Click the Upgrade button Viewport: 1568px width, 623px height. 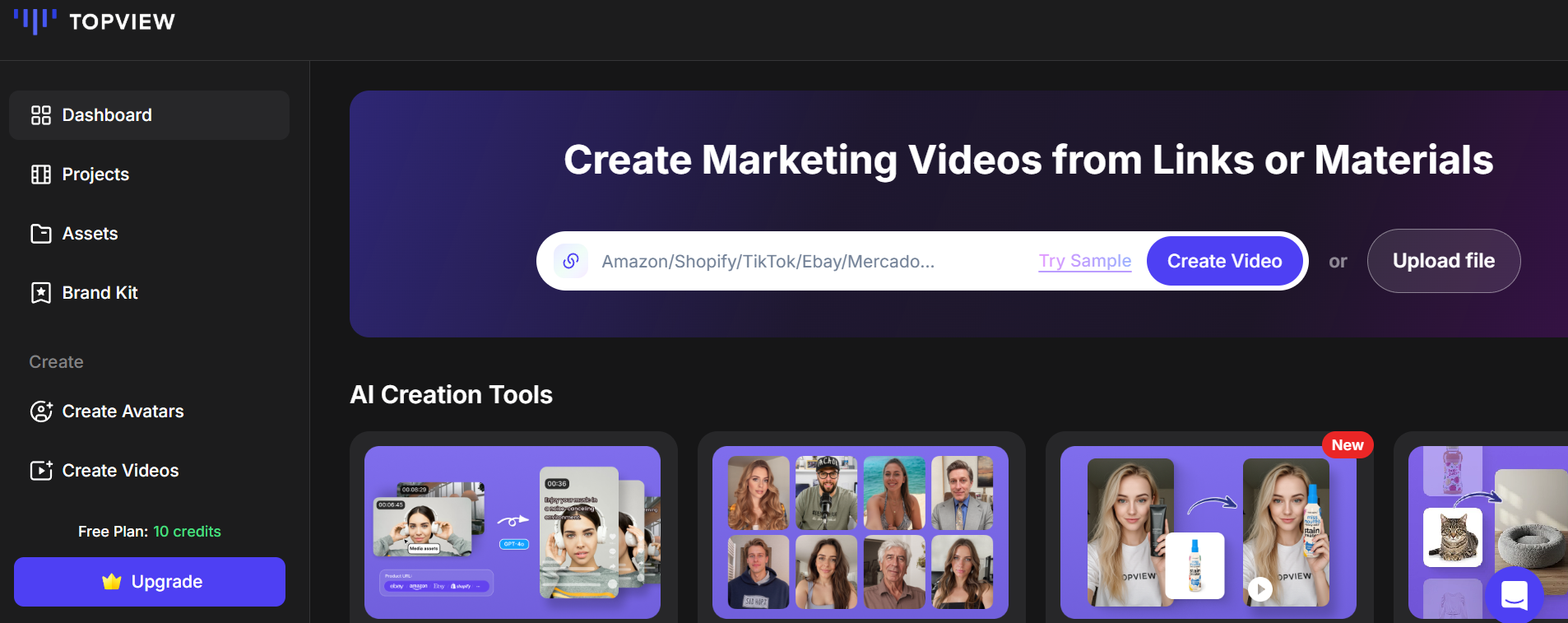point(150,582)
